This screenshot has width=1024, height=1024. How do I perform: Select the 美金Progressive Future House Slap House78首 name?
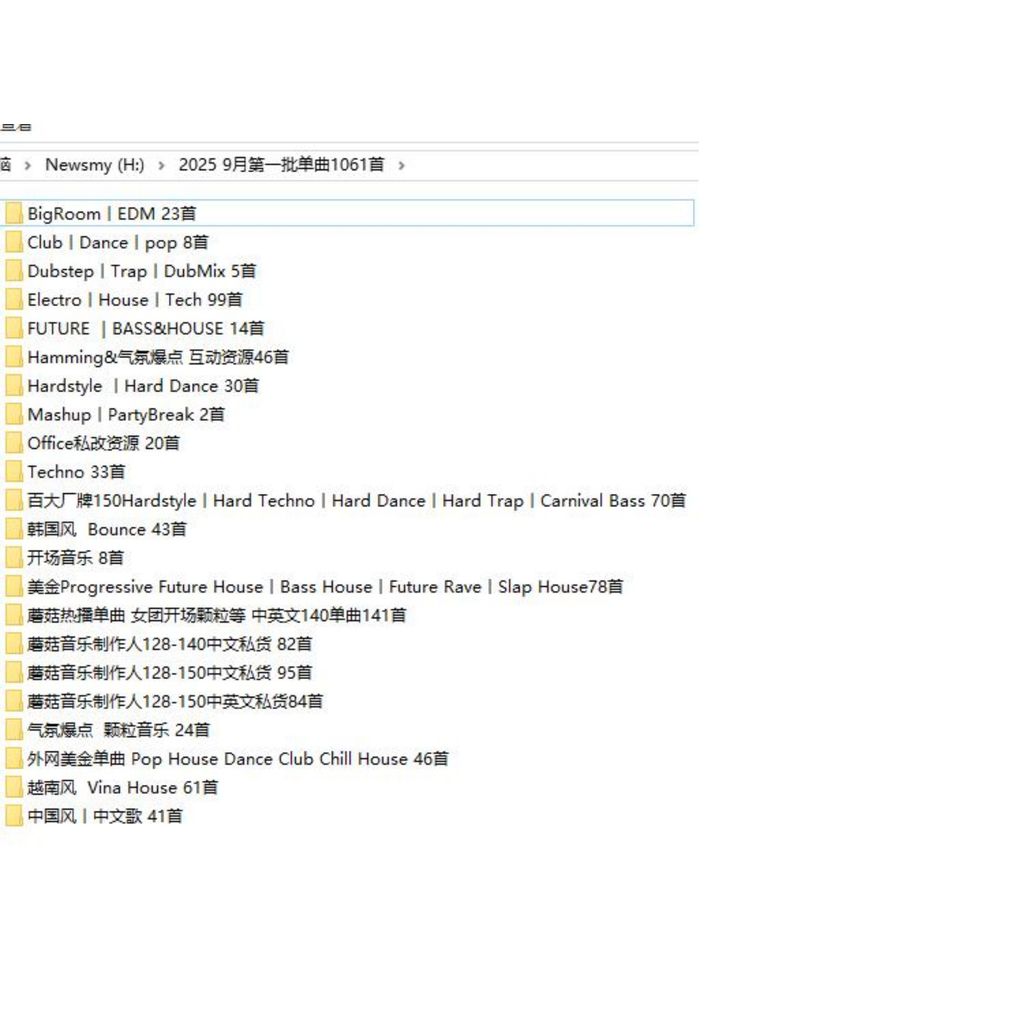click(x=325, y=588)
